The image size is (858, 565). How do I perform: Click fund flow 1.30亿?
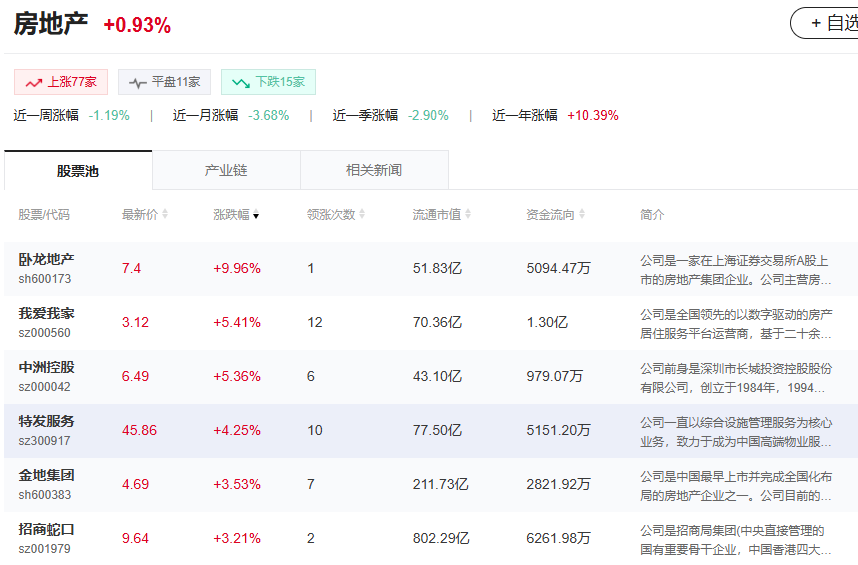point(547,323)
